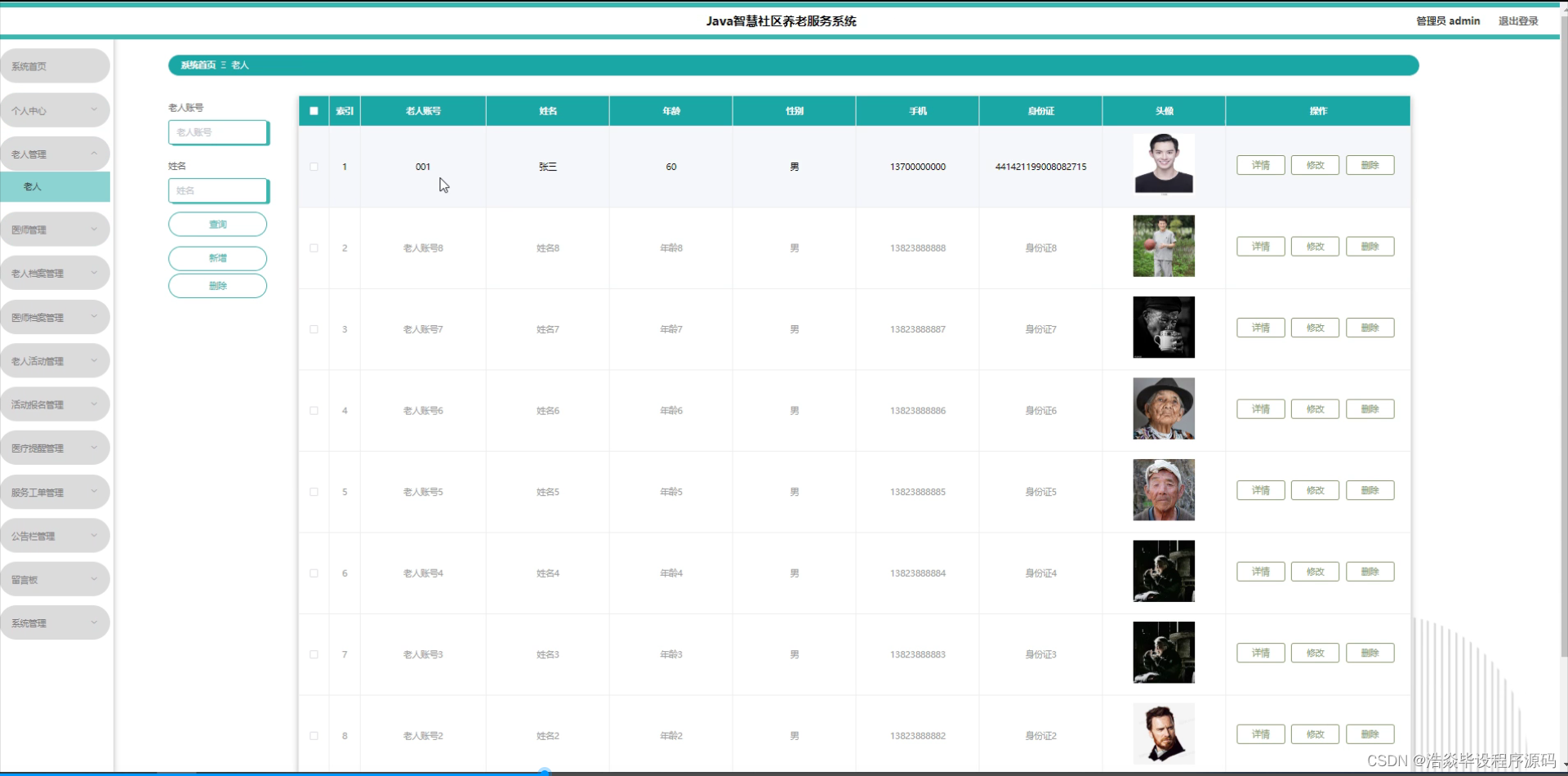Open the avatar thumbnail in row 姓名5

pyautogui.click(x=1164, y=489)
